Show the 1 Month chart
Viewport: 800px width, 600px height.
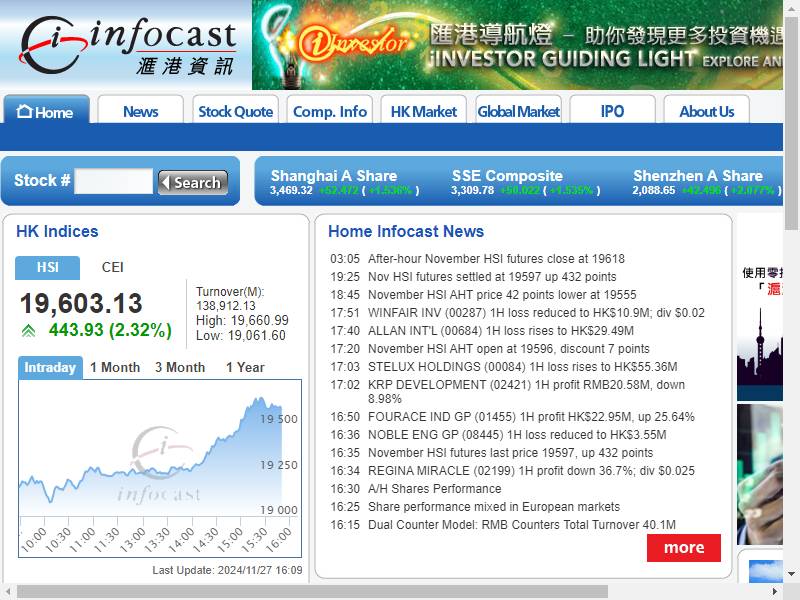coord(115,367)
